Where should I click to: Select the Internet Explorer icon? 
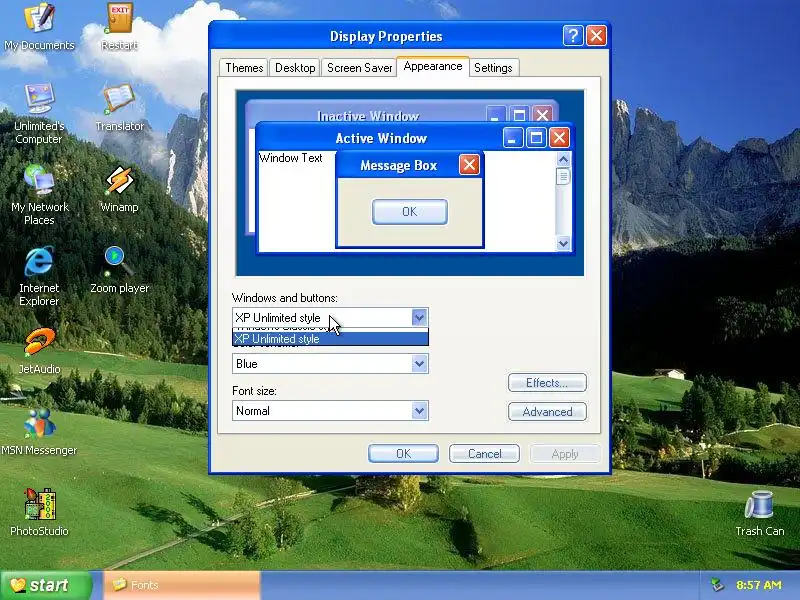(39, 276)
